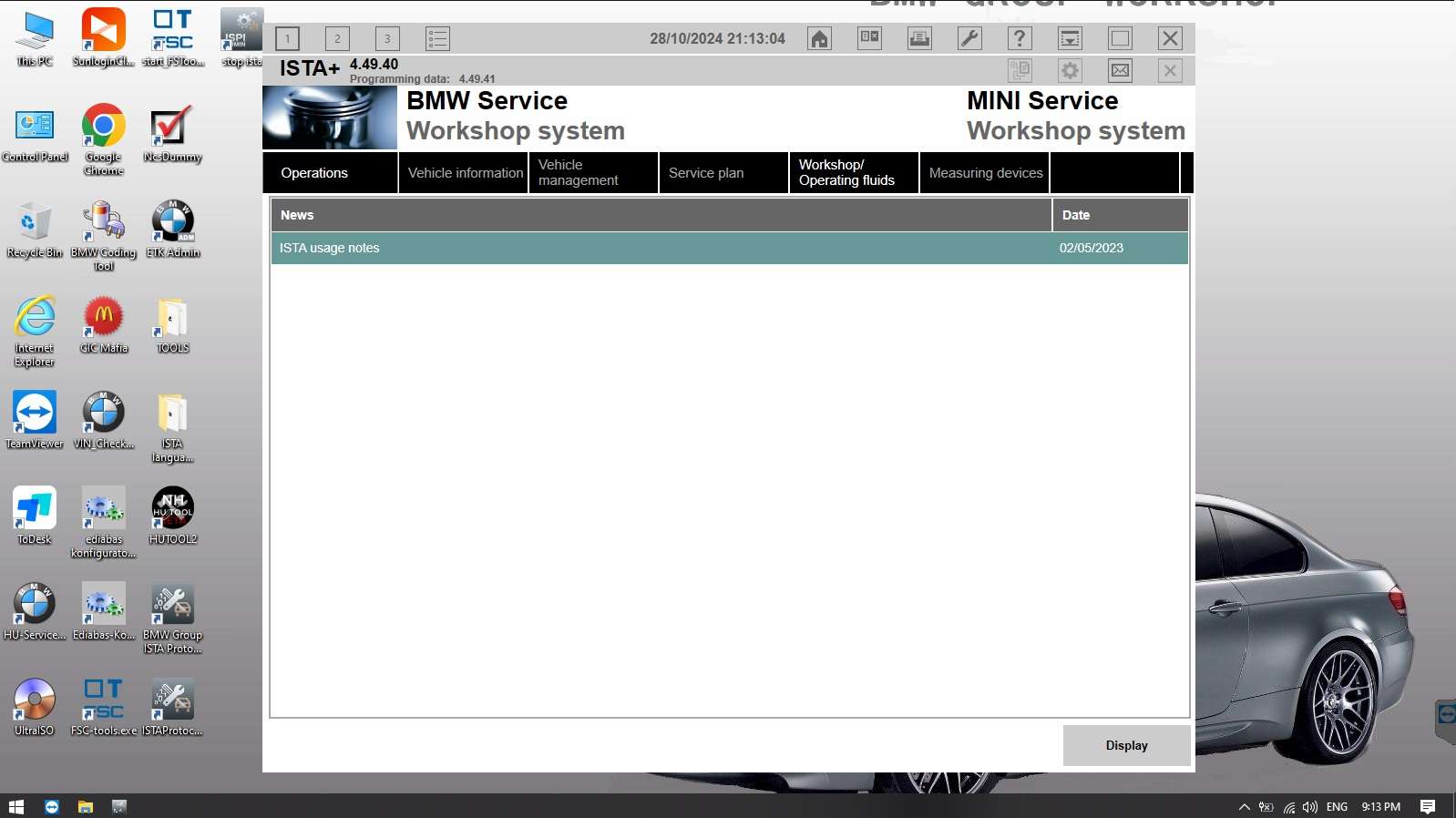Open TOOLS folder on desktop
The image size is (1456, 818).
coord(172,325)
